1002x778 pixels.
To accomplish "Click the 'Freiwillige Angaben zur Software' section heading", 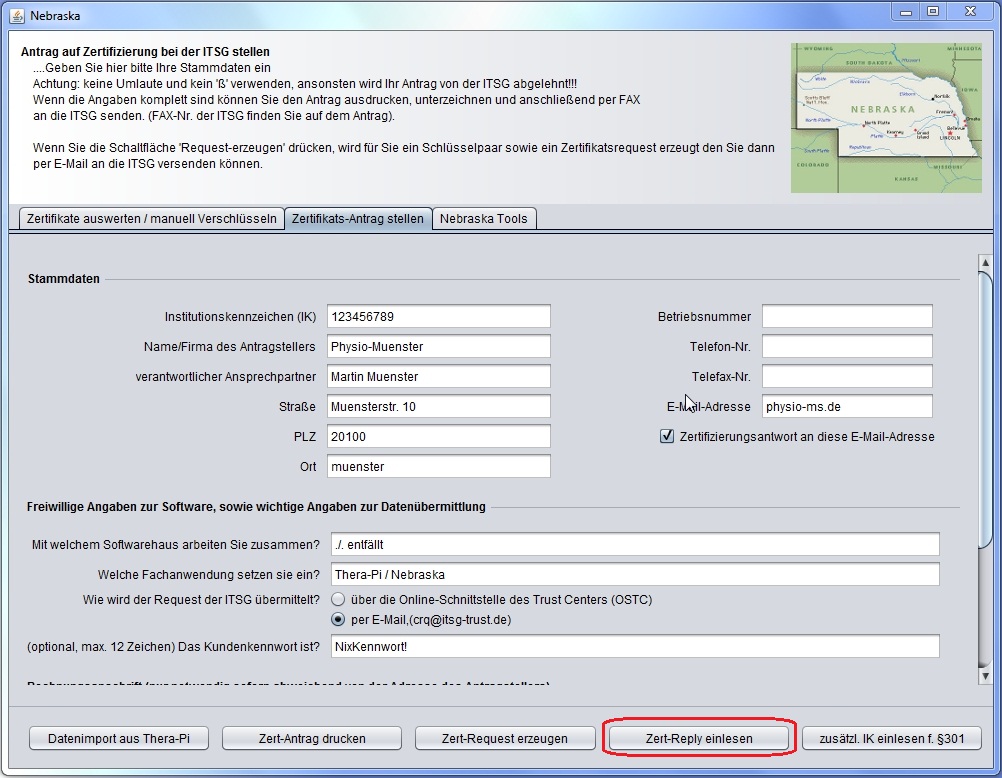I will coord(256,506).
